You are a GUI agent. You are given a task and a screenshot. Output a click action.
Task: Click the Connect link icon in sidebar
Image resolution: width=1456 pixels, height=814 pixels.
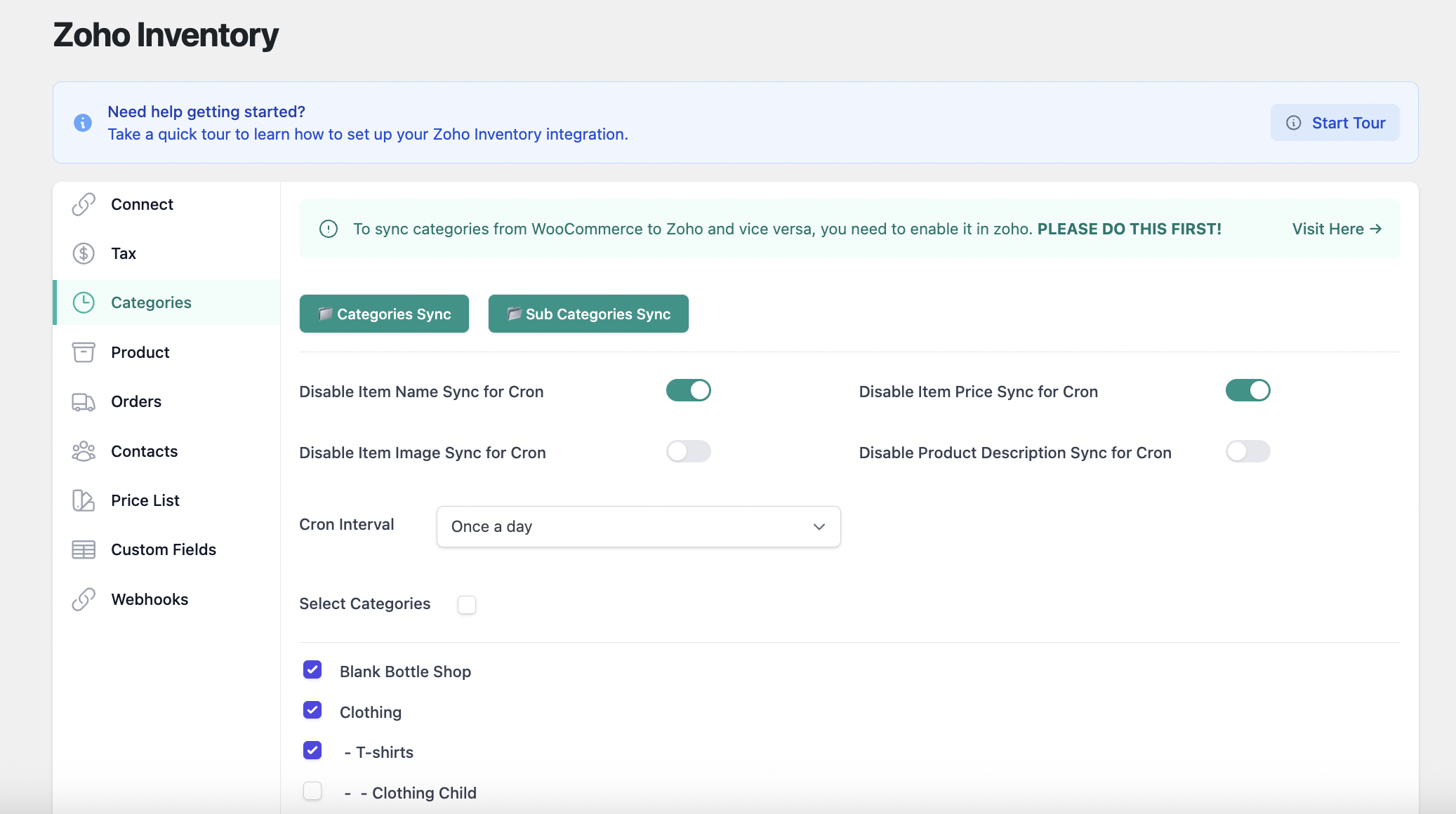click(84, 204)
